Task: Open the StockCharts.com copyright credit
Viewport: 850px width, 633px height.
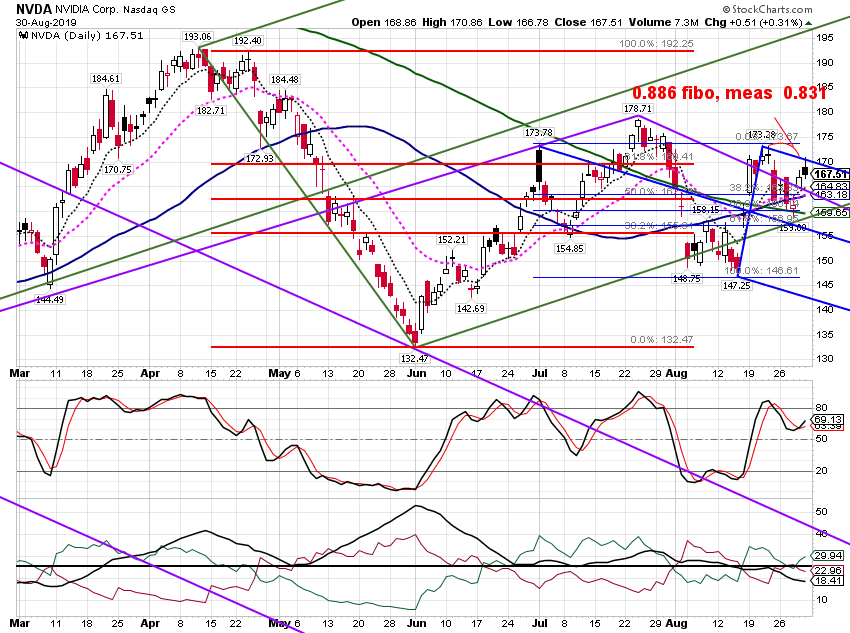Action: coord(767,9)
